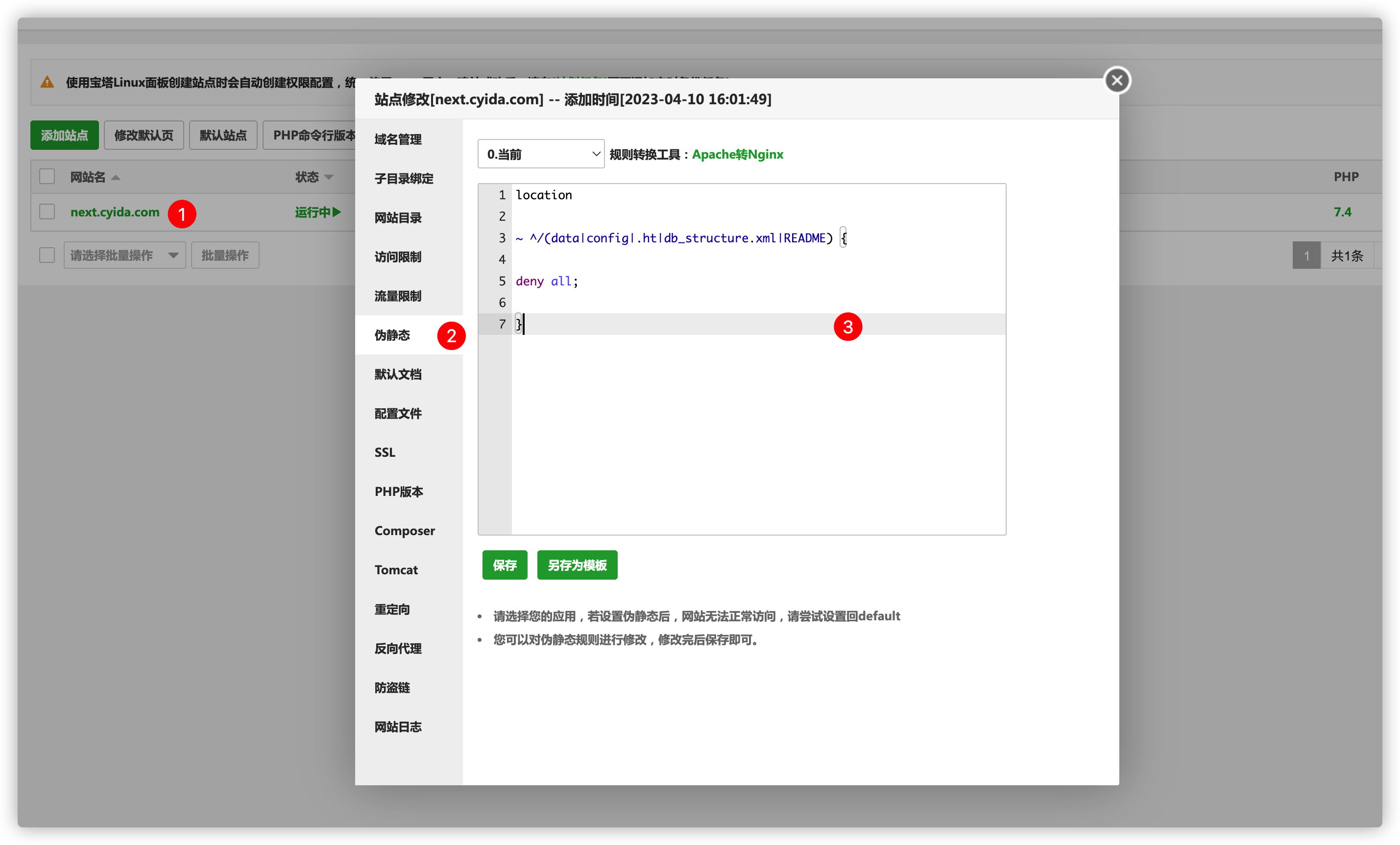The image size is (1400, 845).
Task: Click 另存为模板 button
Action: 577,565
